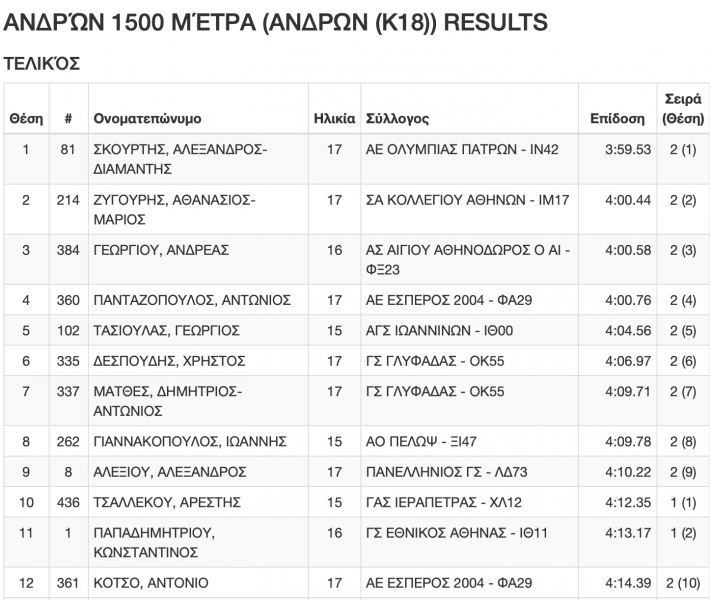Click the ΤΕΛΙΚΟΣ section heading
The width and height of the screenshot is (710, 600).
coord(42,63)
